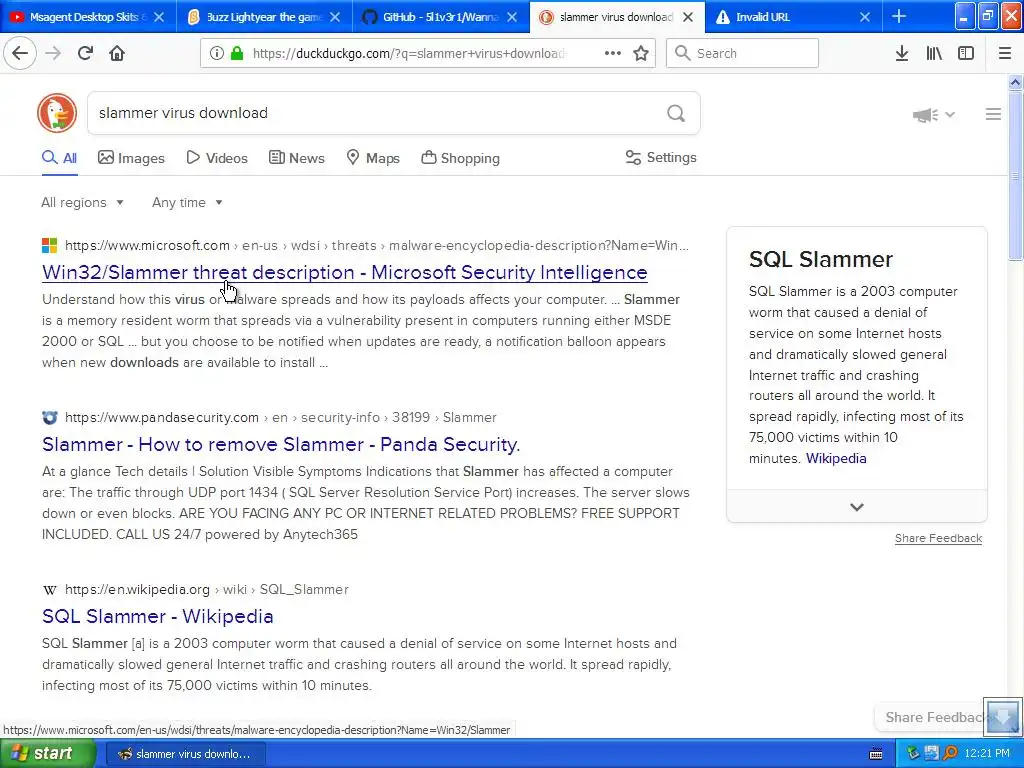The image size is (1024, 768).
Task: Click the pandasecurity.com result URL breadcrumb
Action: 281,417
